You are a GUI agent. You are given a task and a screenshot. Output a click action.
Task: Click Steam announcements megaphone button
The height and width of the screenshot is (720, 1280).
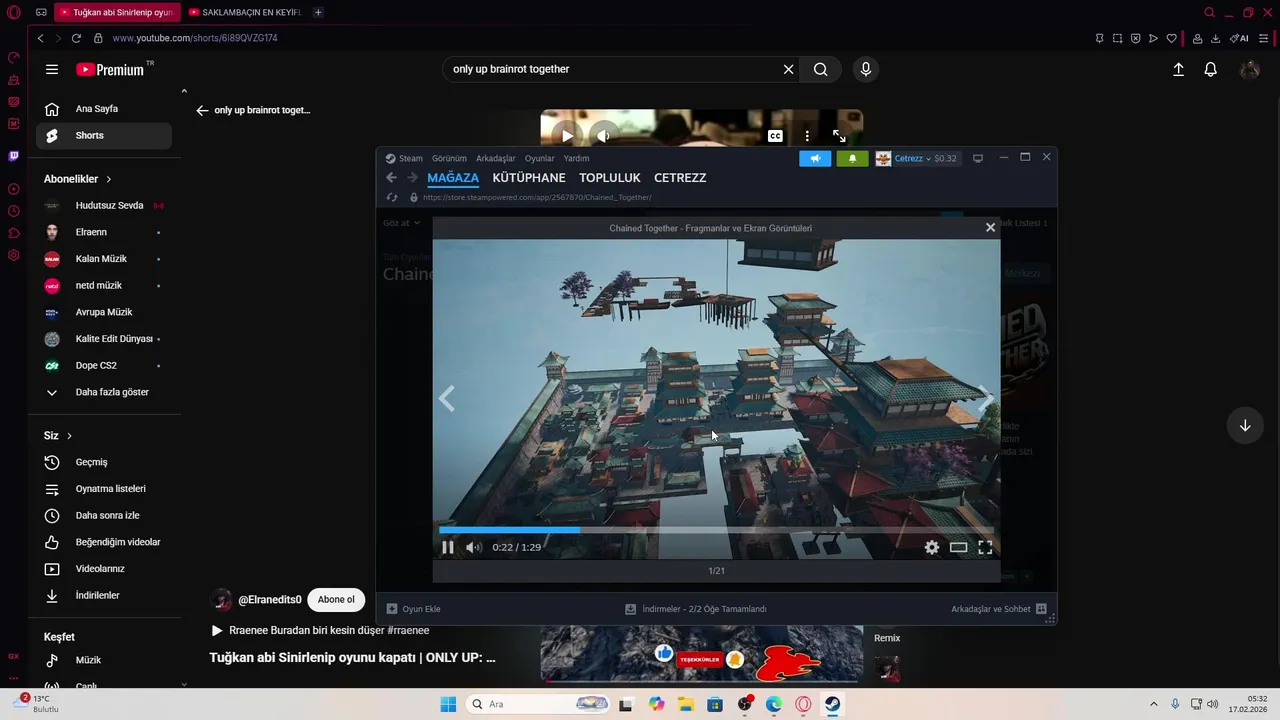click(815, 158)
